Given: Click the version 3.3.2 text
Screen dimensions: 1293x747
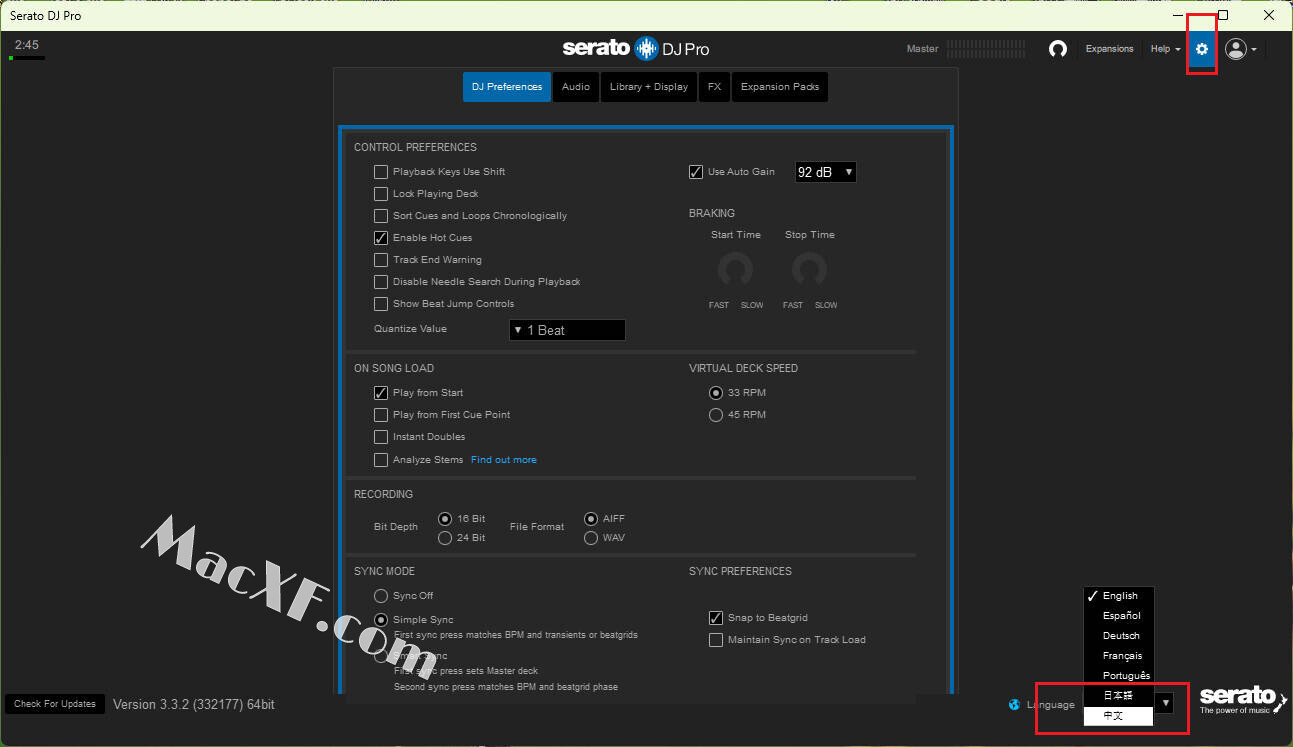Looking at the screenshot, I should 194,705.
